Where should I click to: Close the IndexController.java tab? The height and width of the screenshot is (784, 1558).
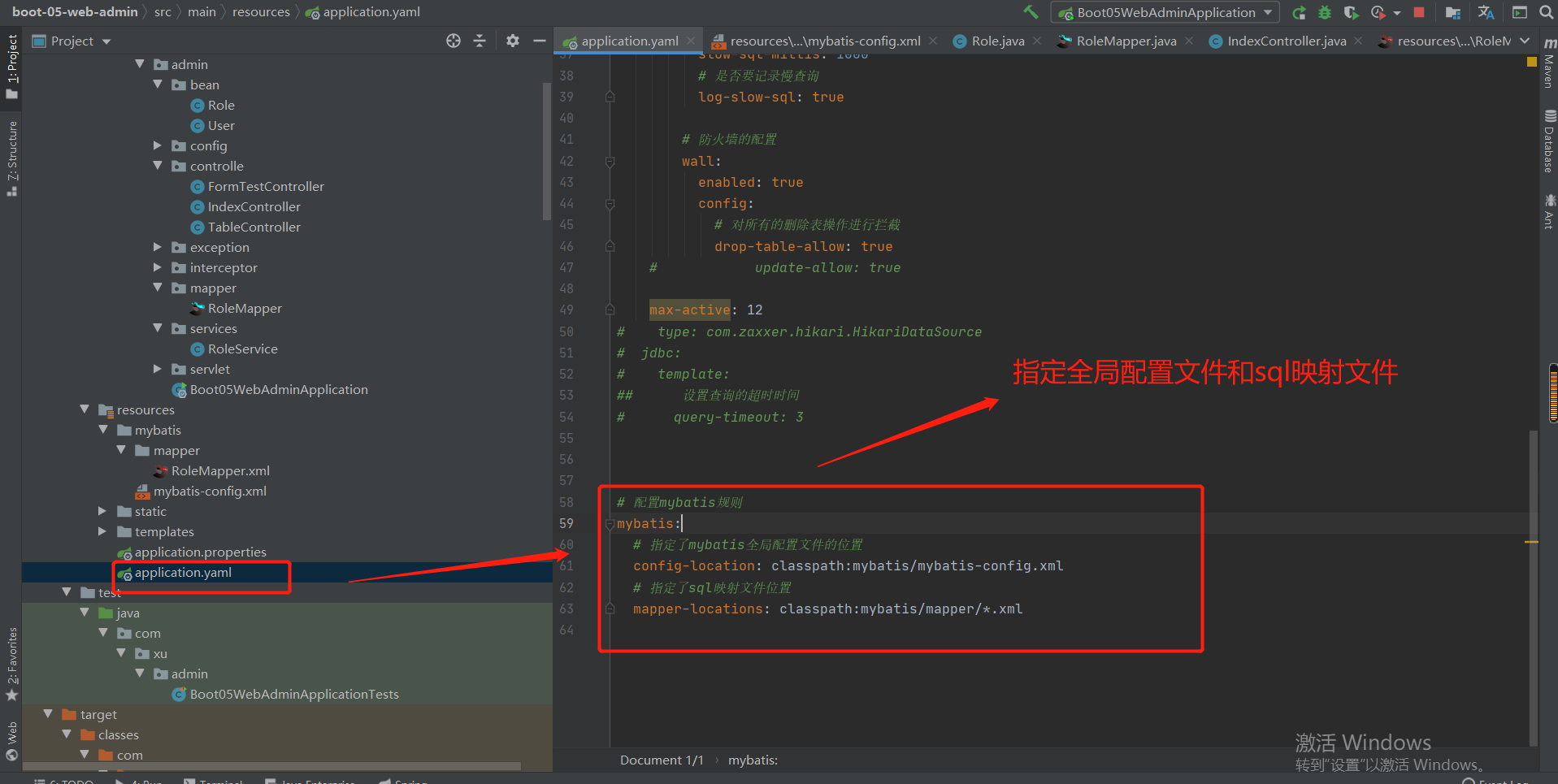click(1358, 41)
